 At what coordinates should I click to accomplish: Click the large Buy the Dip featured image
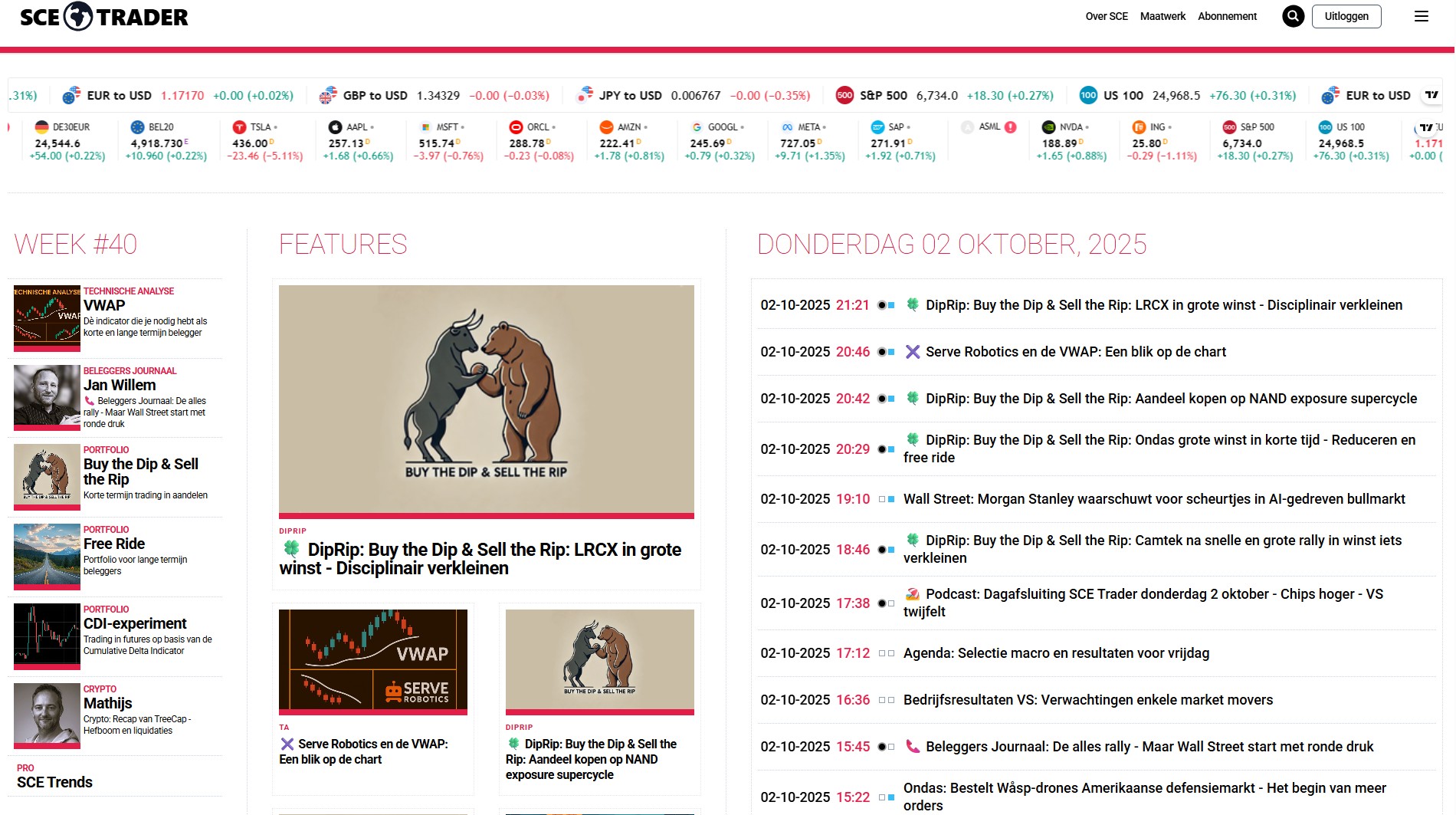click(x=486, y=399)
